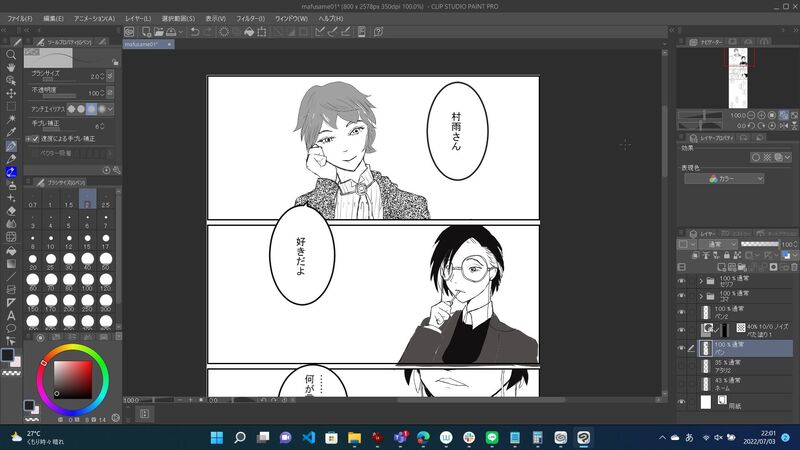Image resolution: width=800 pixels, height=450 pixels.
Task: Open the フィルター(I) menu
Action: click(251, 18)
